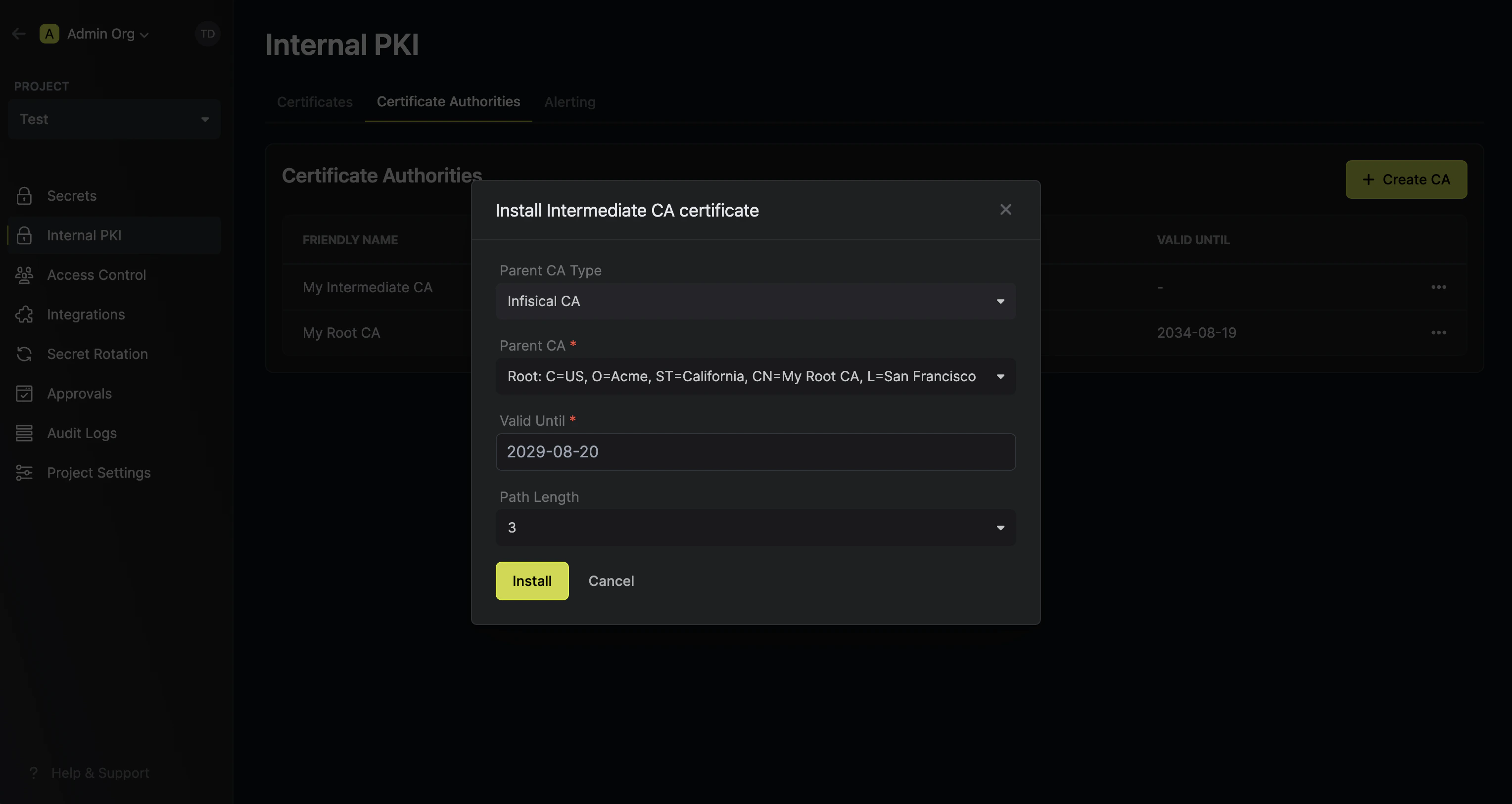1512x804 pixels.
Task: Click the Cancel button
Action: point(611,581)
